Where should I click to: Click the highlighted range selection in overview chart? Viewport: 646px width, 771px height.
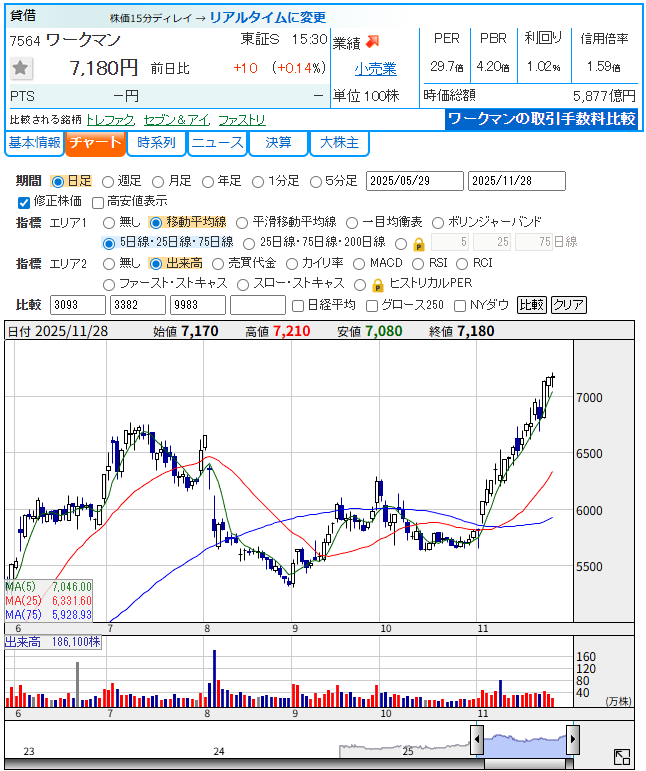coord(525,745)
